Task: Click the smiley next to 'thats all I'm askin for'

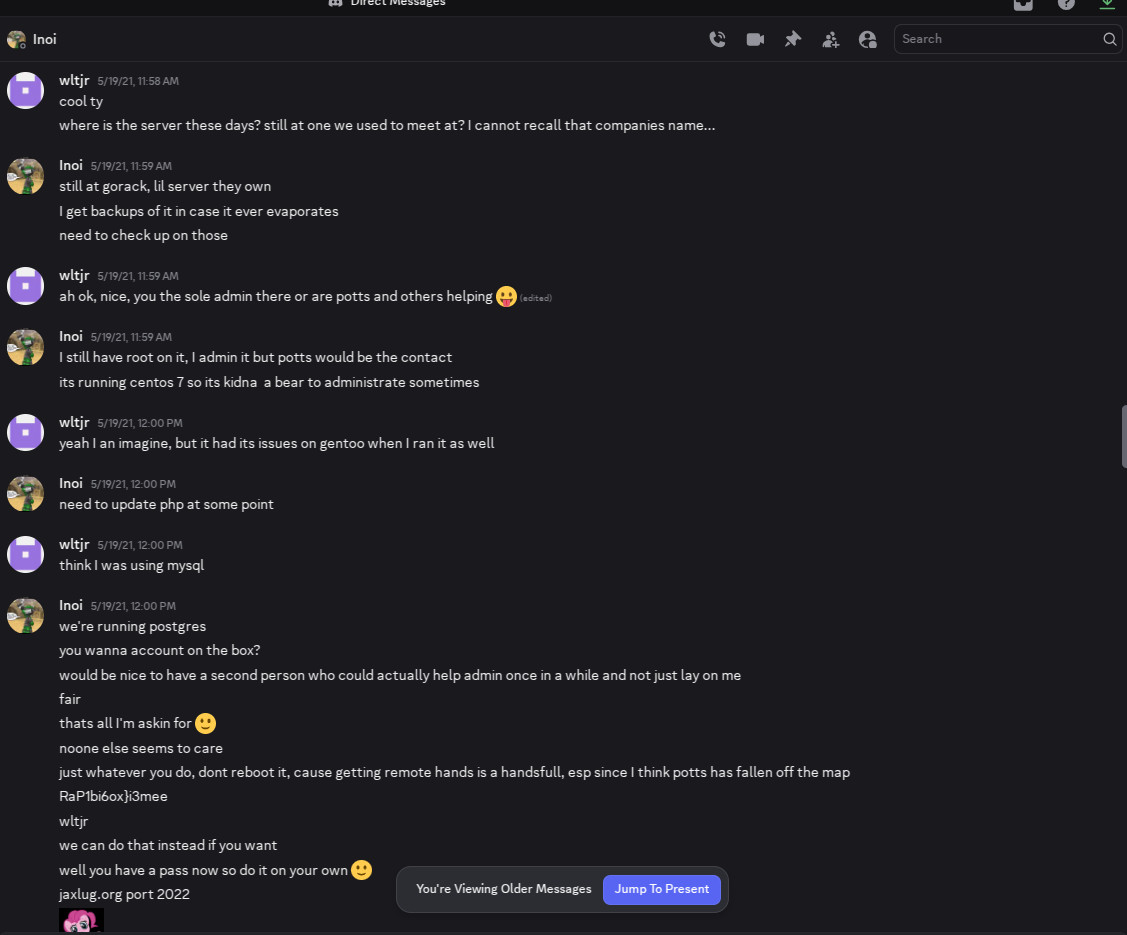Action: 205,723
